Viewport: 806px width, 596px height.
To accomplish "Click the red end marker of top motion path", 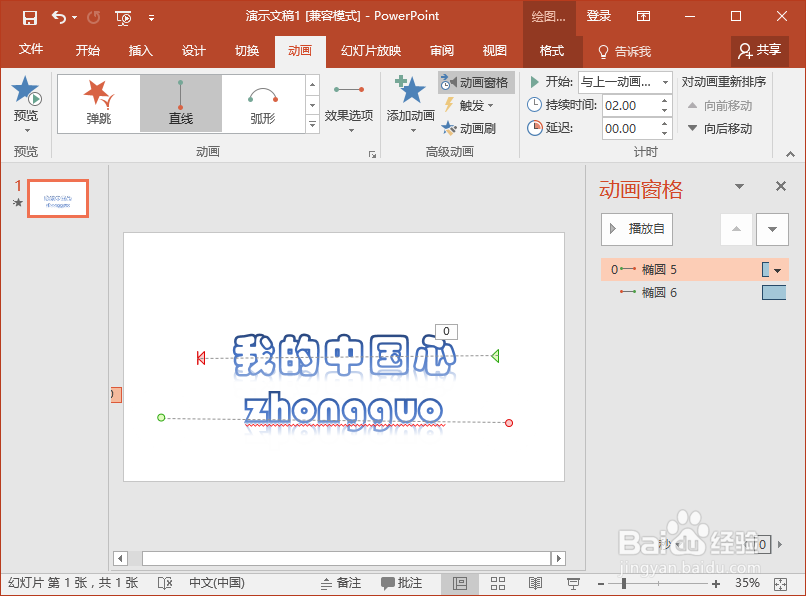I will (201, 358).
